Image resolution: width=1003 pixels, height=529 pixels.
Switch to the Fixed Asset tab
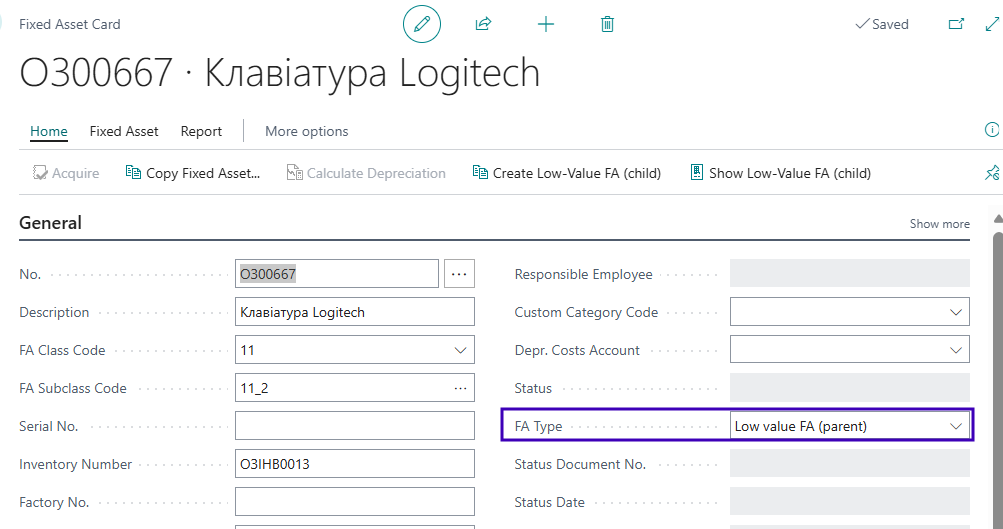coord(124,131)
